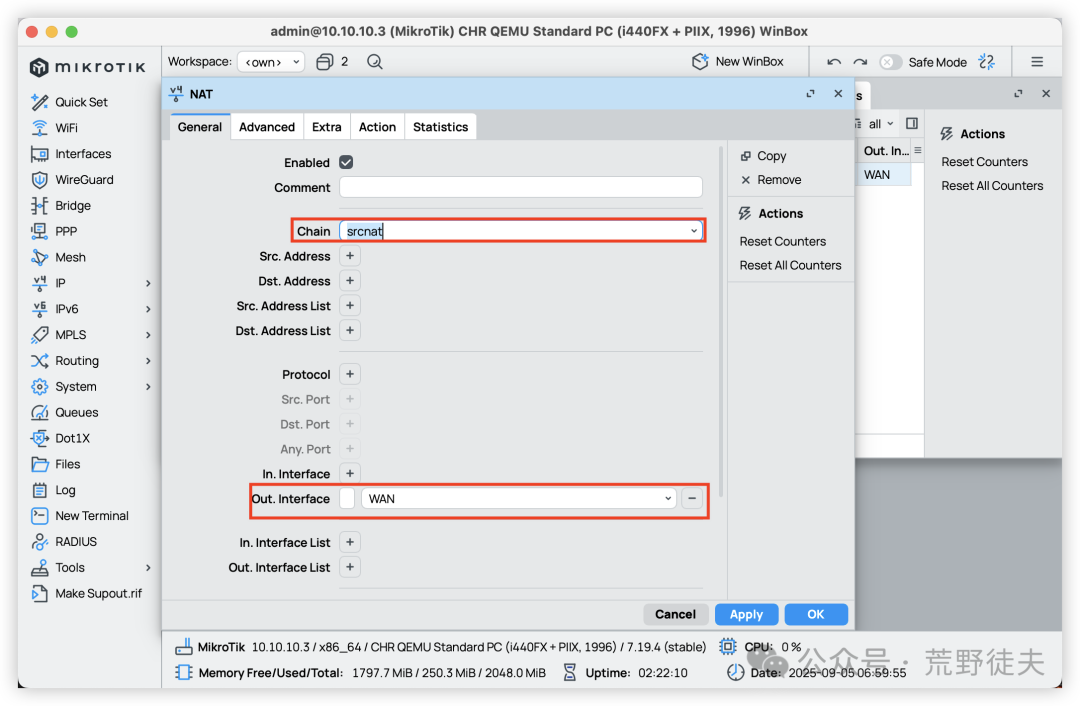
Task: Expand the IPv6 submenu
Action: click(148, 309)
